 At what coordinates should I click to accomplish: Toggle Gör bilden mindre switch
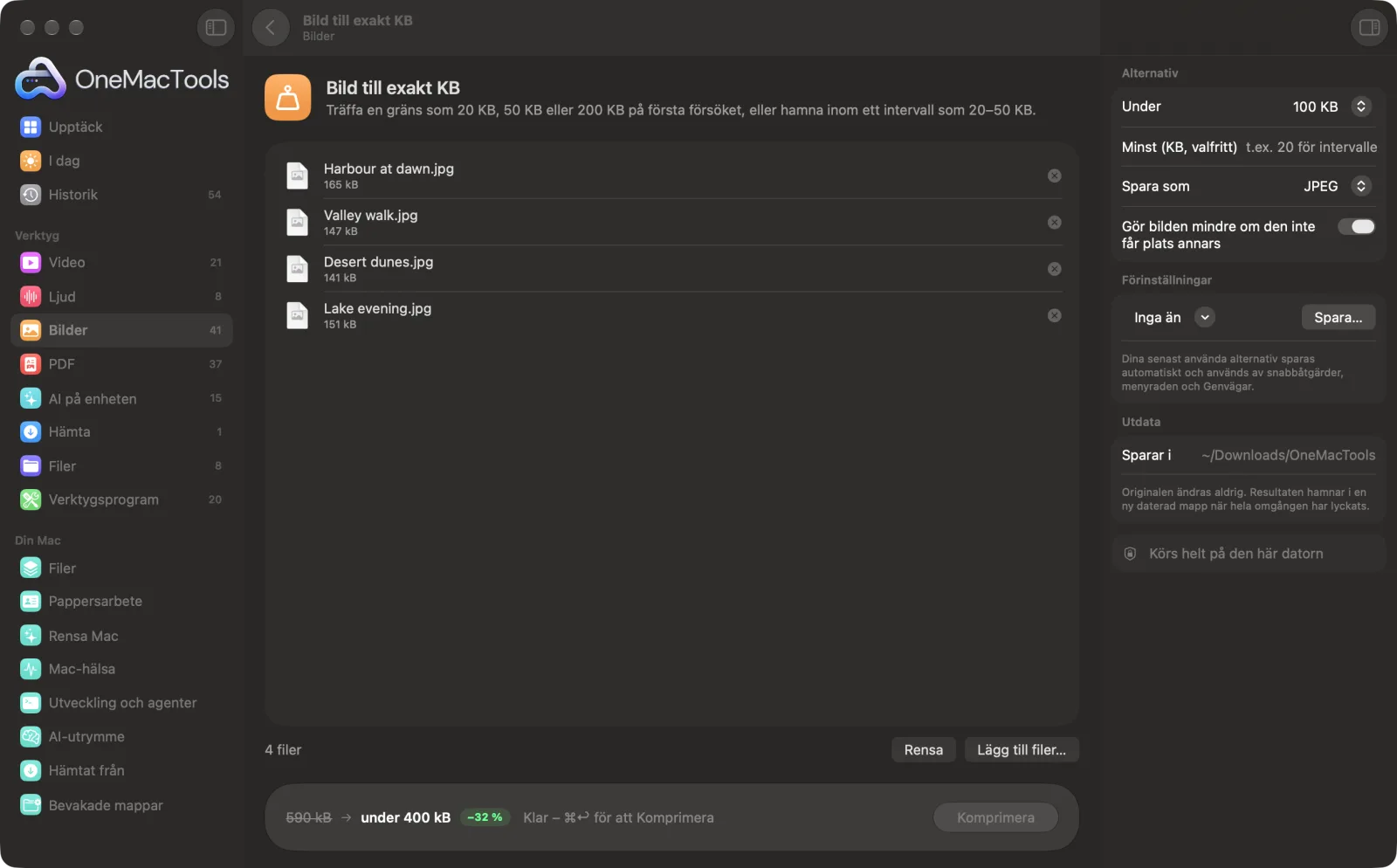click(x=1357, y=227)
